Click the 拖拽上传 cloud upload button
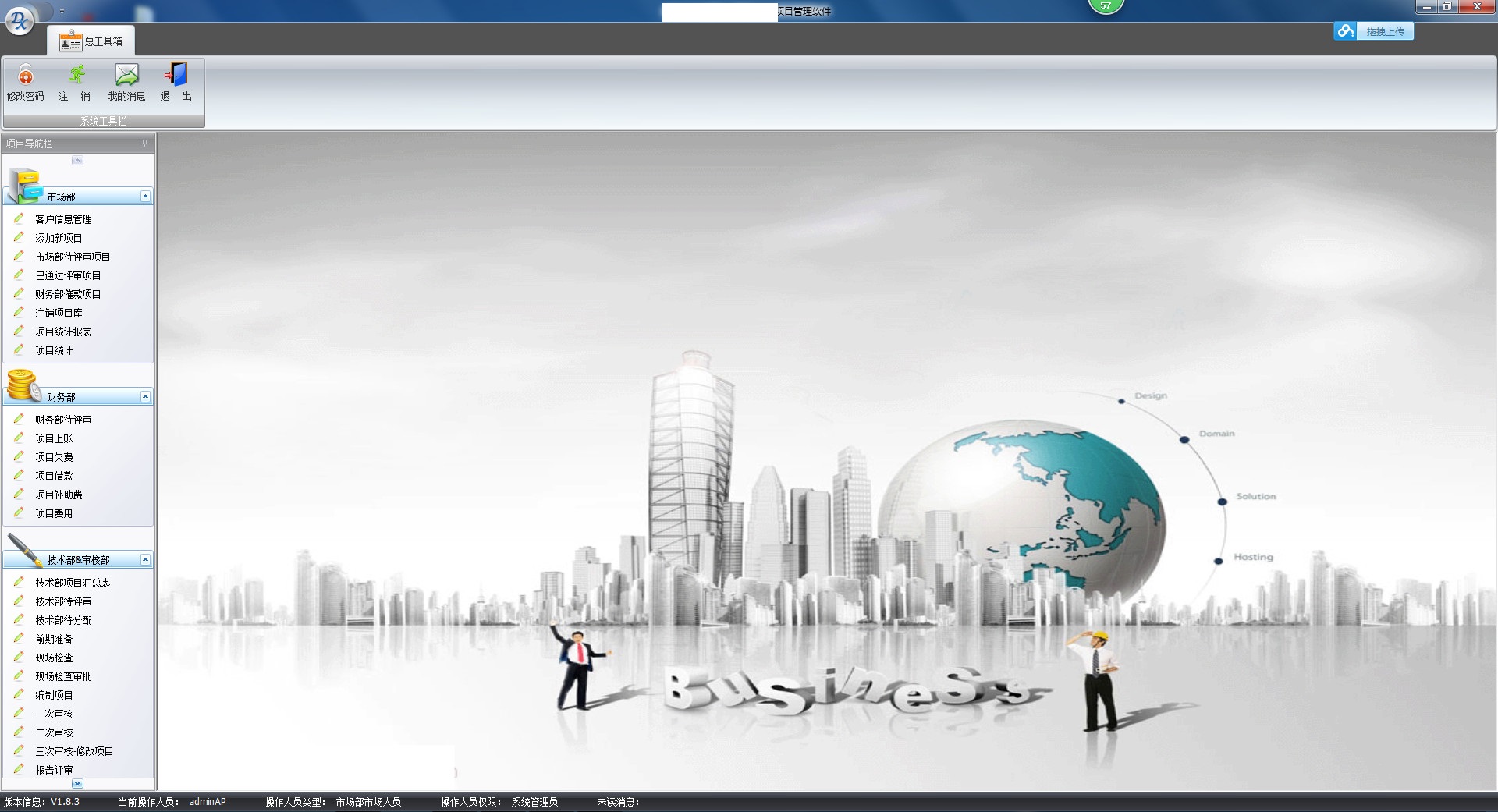Screen dimensions: 1498x812 [1374, 31]
